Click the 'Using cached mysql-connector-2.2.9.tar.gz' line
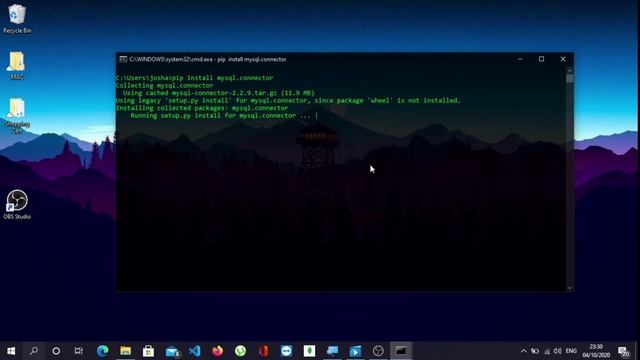The image size is (640, 360). tap(219, 93)
